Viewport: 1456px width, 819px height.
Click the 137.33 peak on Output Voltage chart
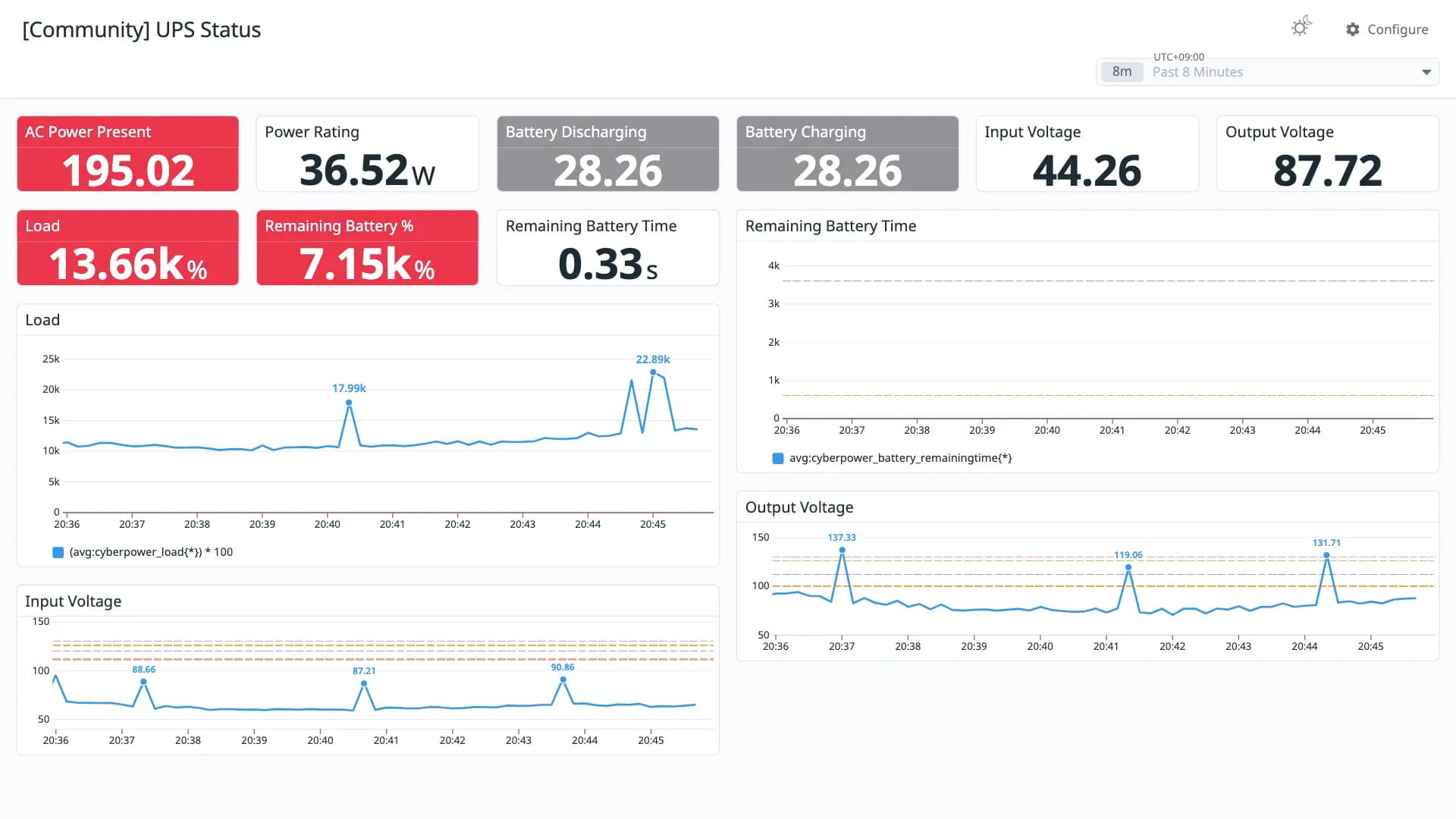842,550
